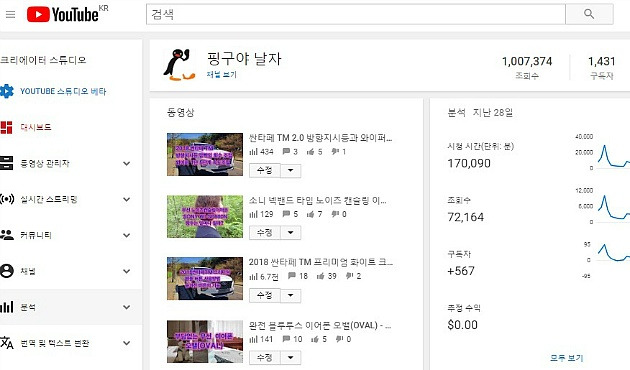The image size is (630, 370).
Task: Select 대시보드 menu item
Action: 36,127
